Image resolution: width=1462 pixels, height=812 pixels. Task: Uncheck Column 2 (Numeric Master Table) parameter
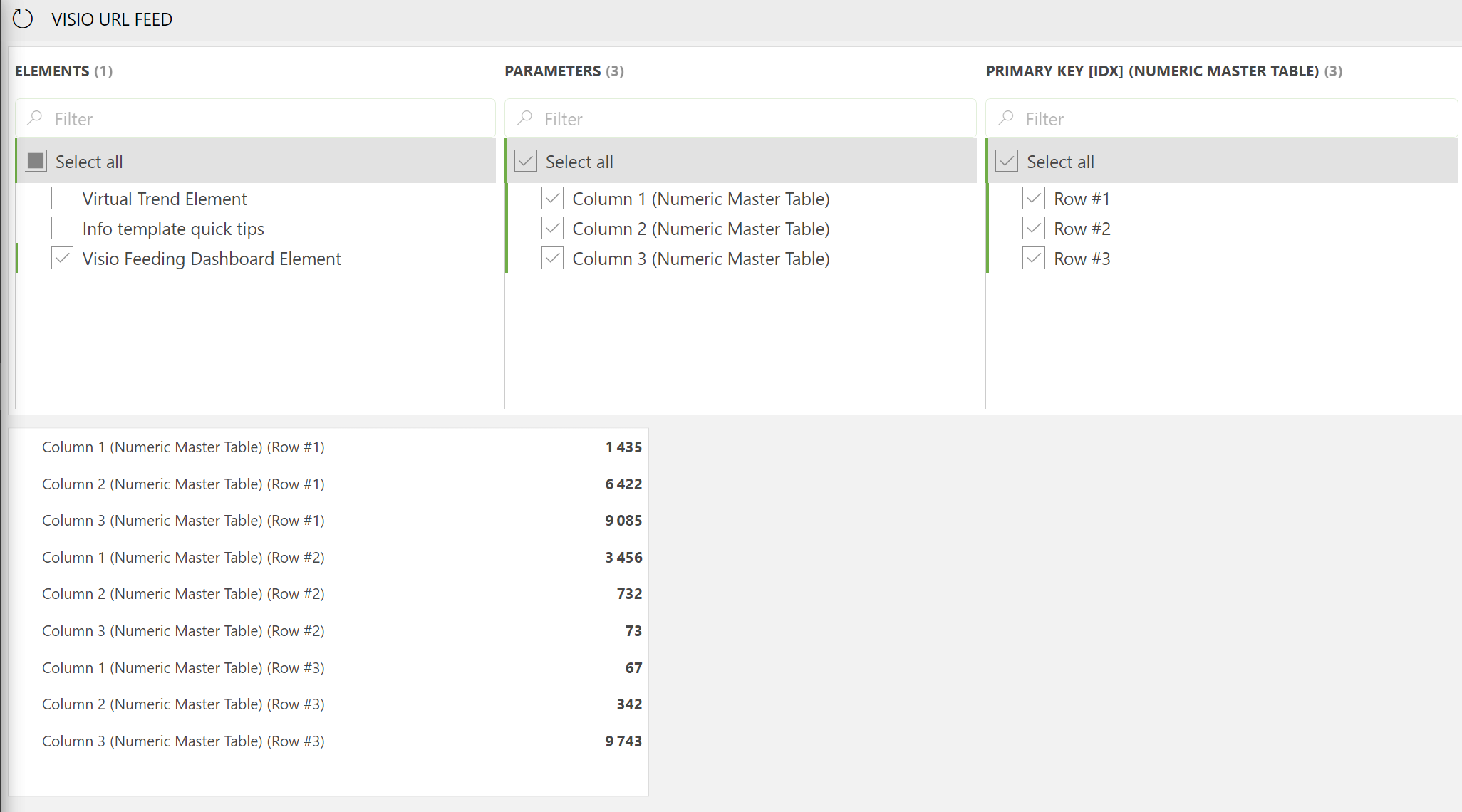coord(552,228)
